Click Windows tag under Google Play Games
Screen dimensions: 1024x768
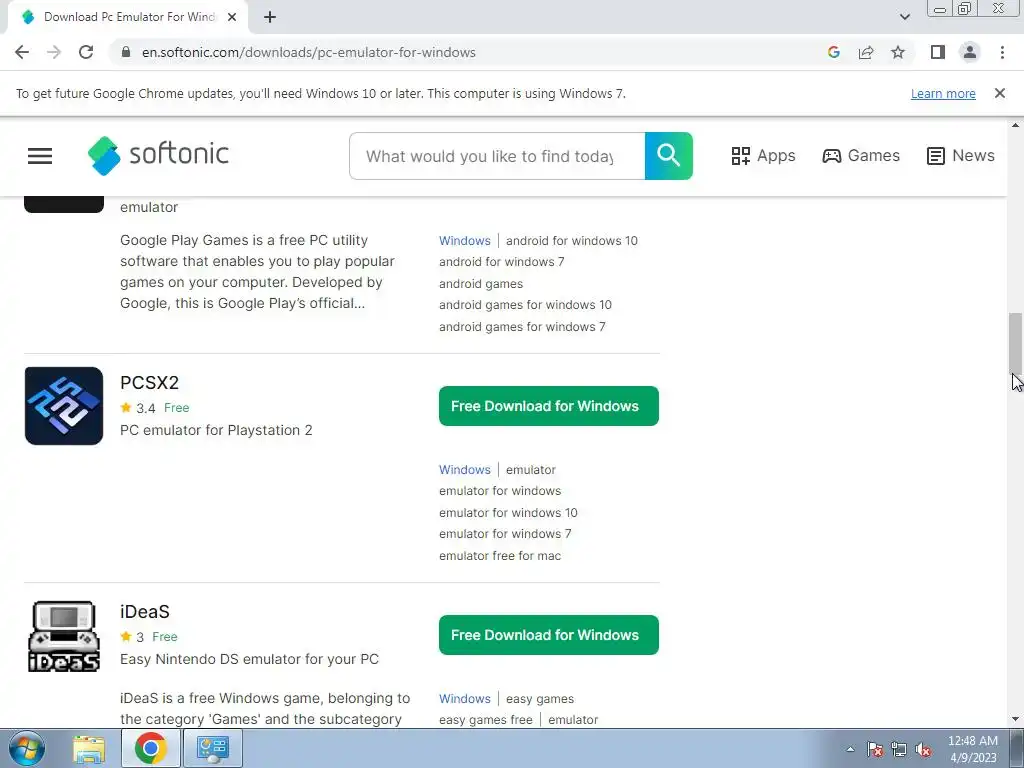tap(464, 240)
